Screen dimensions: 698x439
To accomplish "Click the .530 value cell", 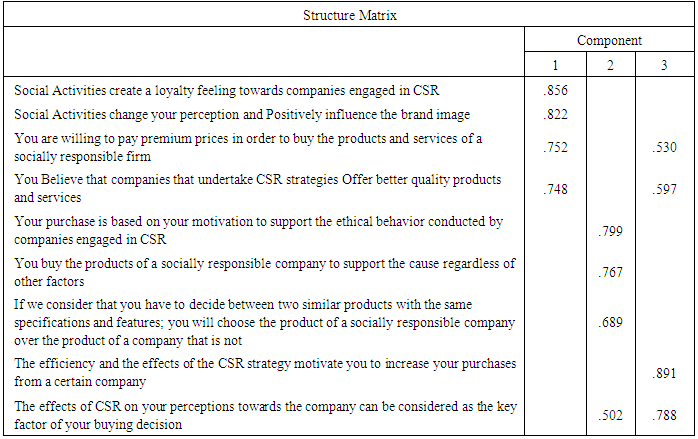I will [x=665, y=147].
